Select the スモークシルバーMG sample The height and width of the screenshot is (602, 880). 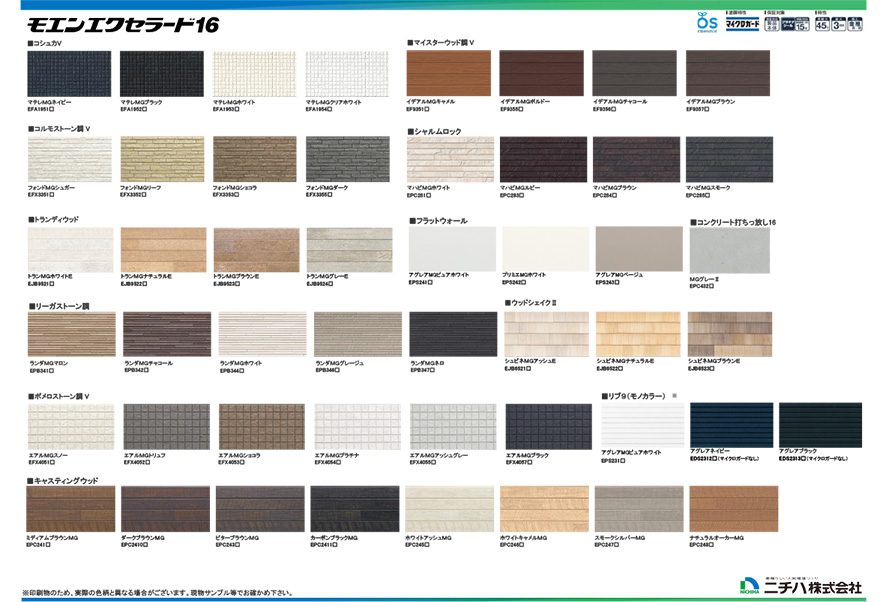tap(639, 509)
